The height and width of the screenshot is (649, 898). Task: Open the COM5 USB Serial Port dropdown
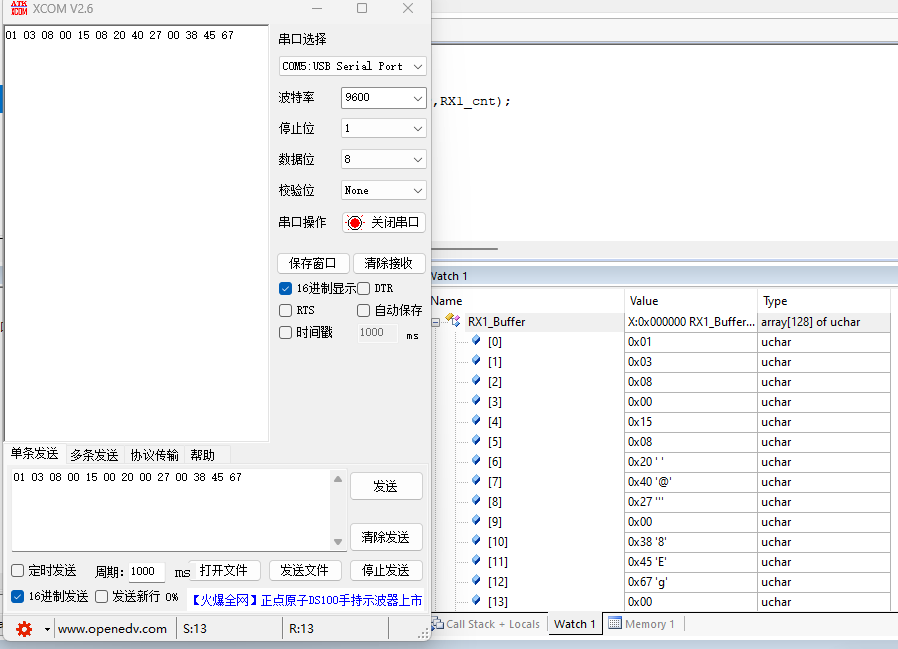353,66
